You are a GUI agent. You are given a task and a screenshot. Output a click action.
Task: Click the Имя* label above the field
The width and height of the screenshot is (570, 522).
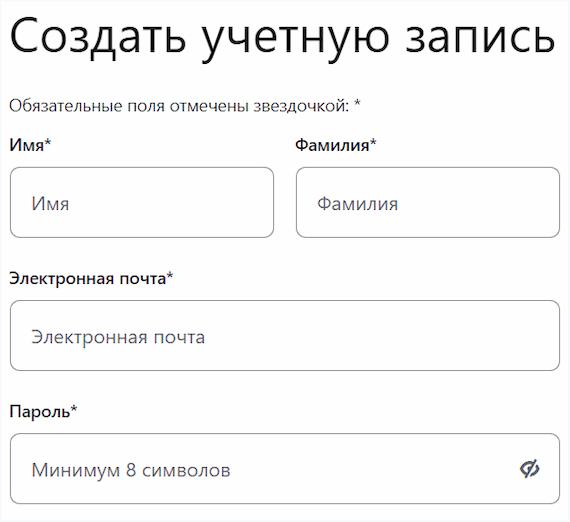30,145
